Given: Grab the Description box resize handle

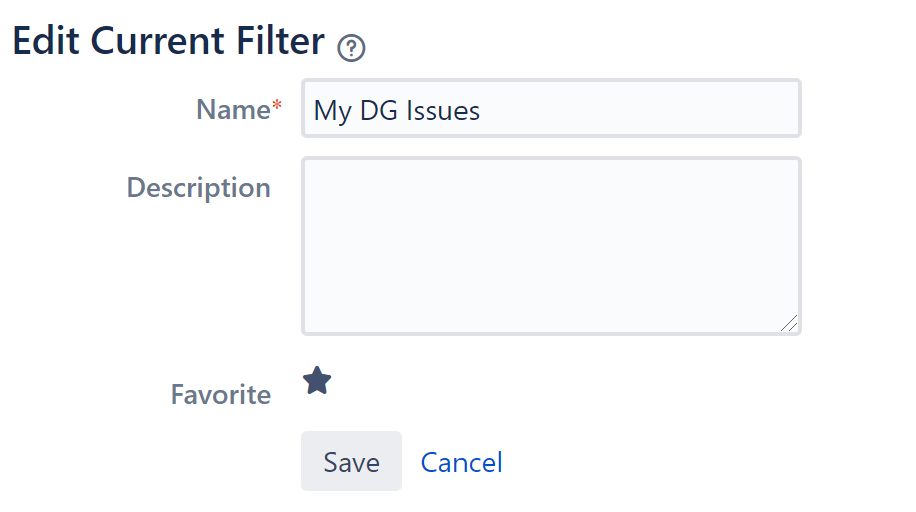Looking at the screenshot, I should 789,323.
